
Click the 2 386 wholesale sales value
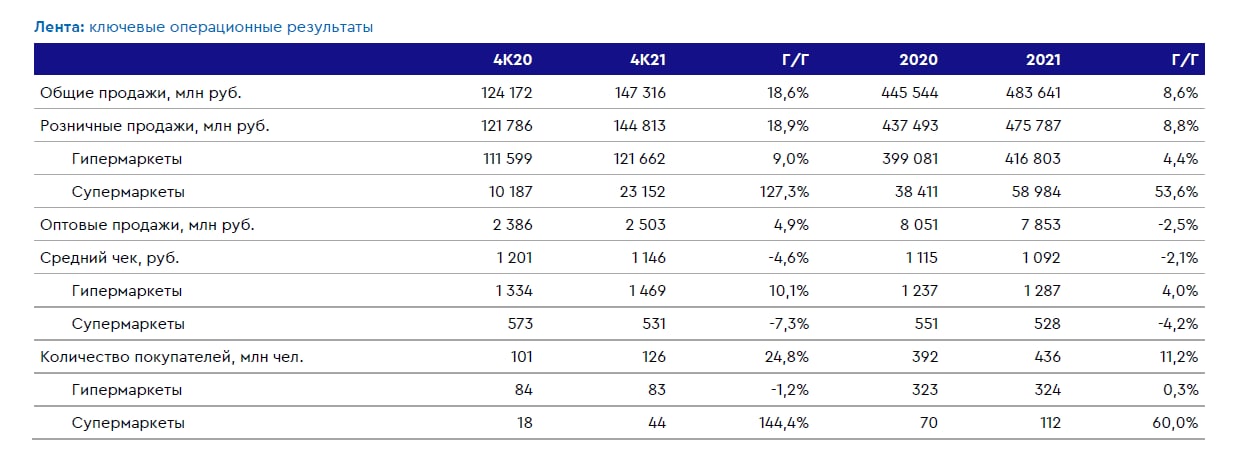click(511, 225)
